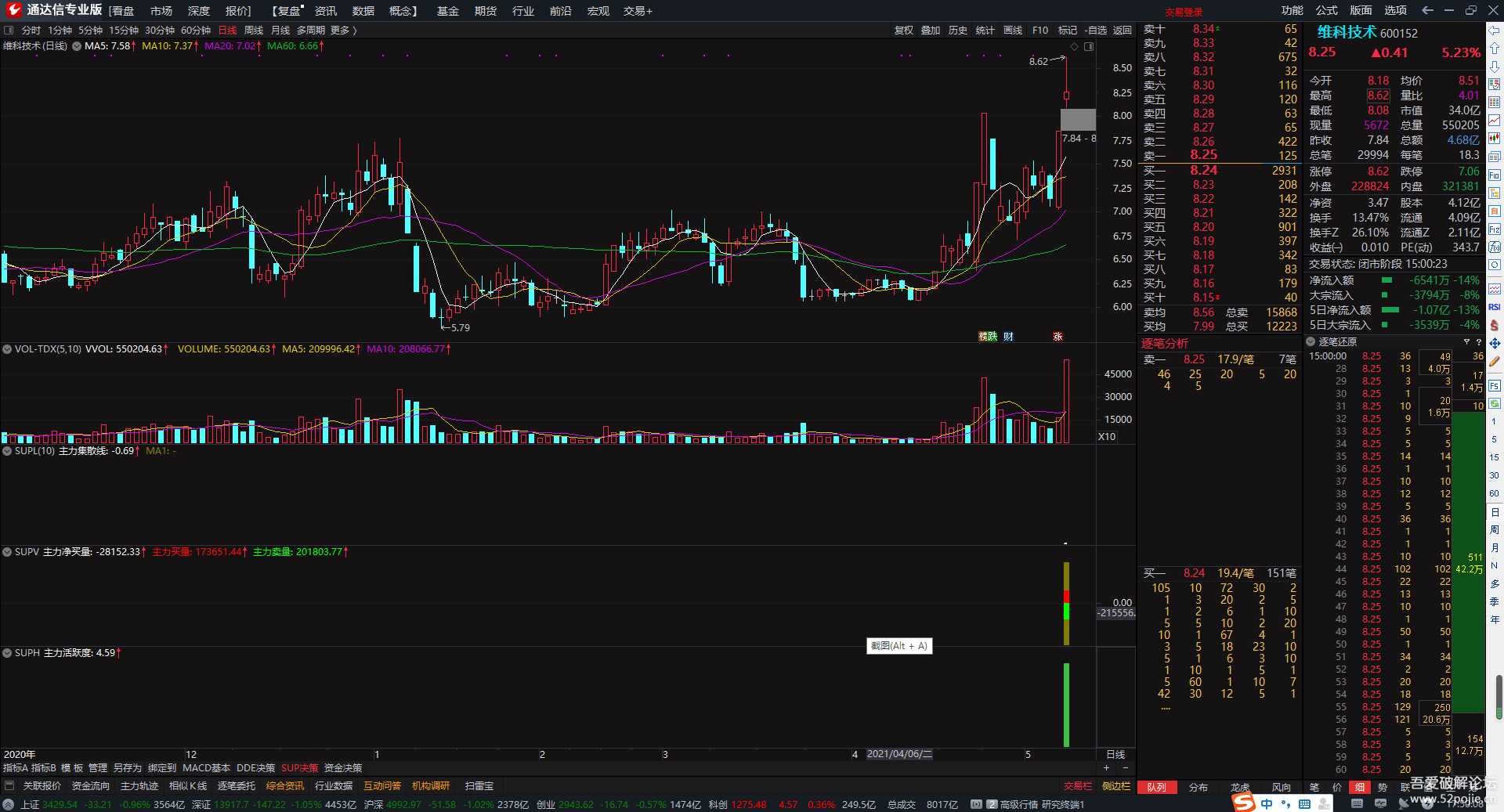
Task: Click the wavy line indicator sidebar icon
Action: (1495, 289)
